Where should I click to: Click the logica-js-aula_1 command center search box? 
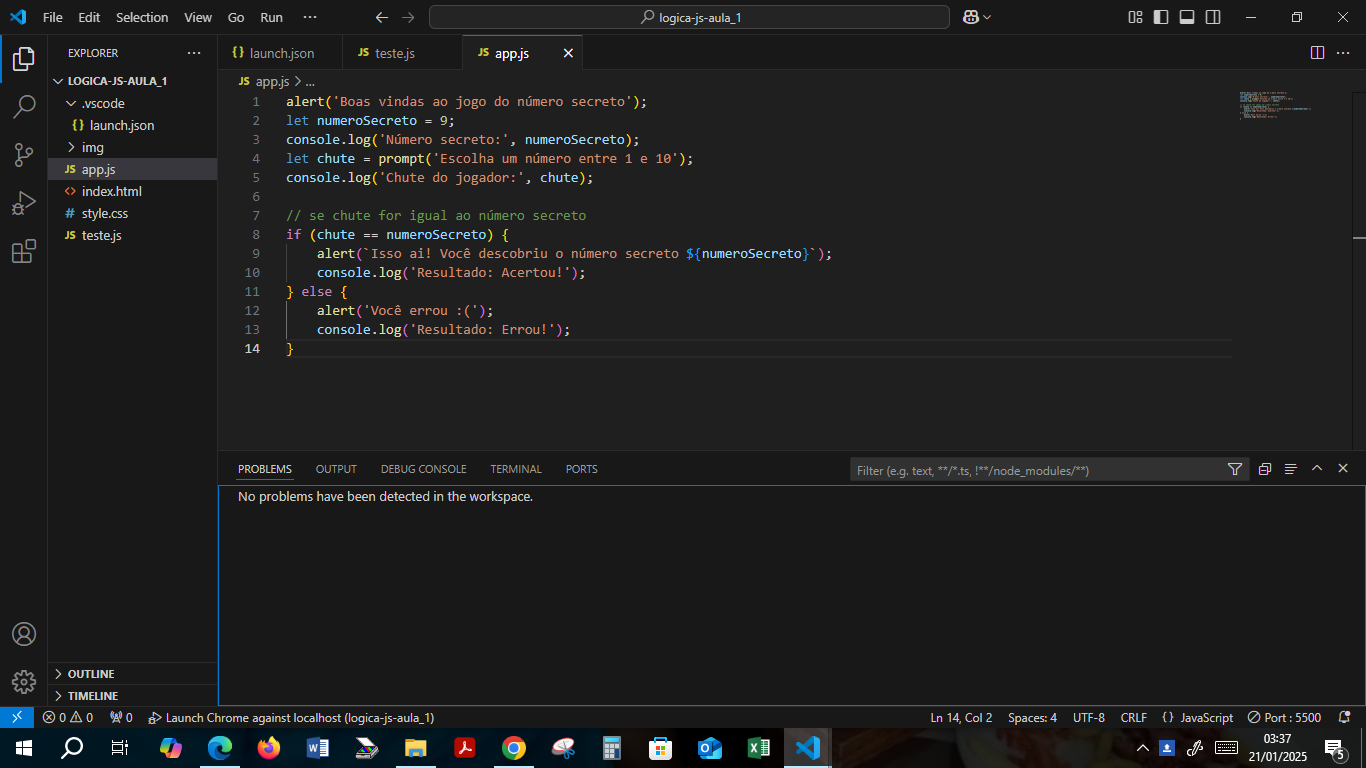tap(689, 17)
